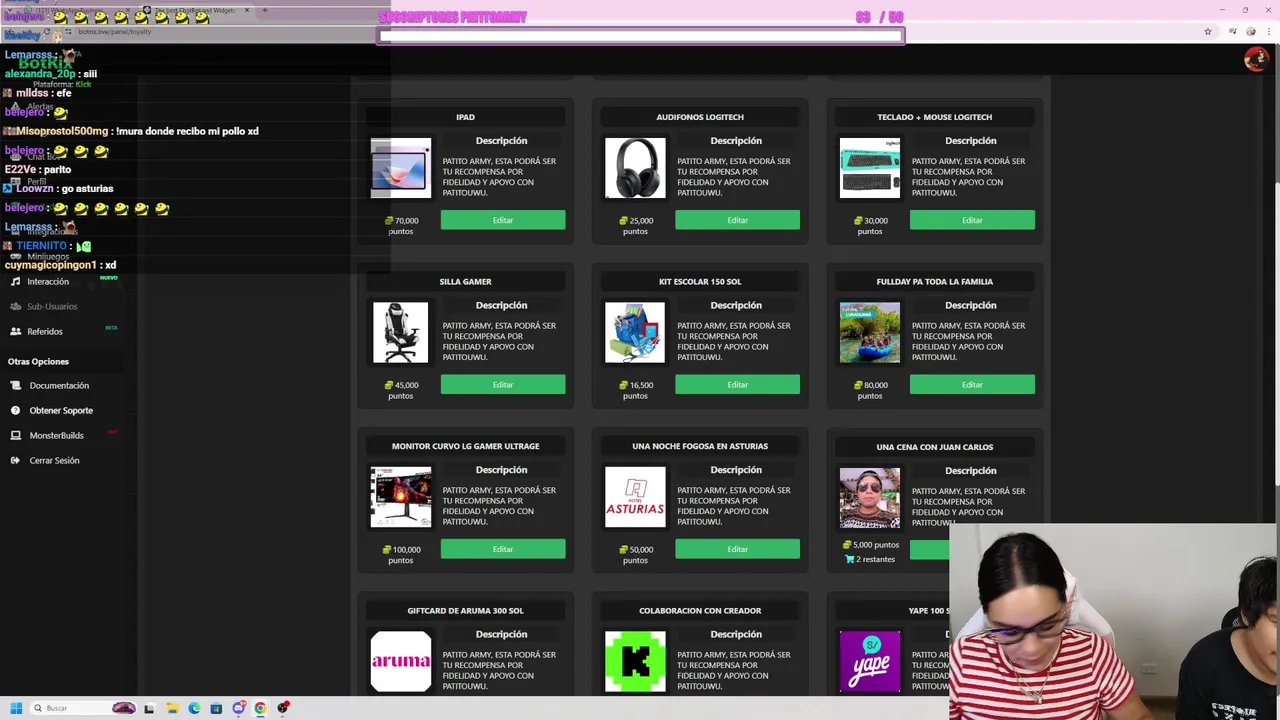This screenshot has width=1280, height=720.
Task: Click 'UNA CENA CON JUAN CARLOS' title
Action: 935,447
